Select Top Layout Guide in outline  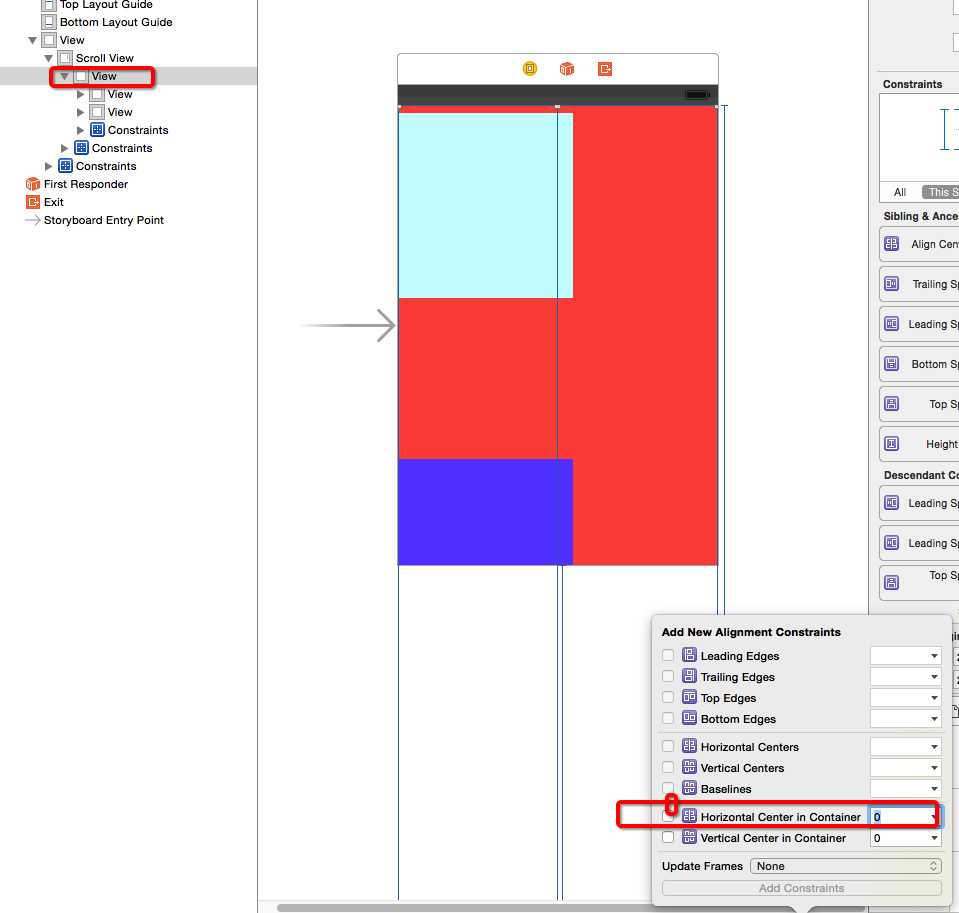click(x=106, y=5)
